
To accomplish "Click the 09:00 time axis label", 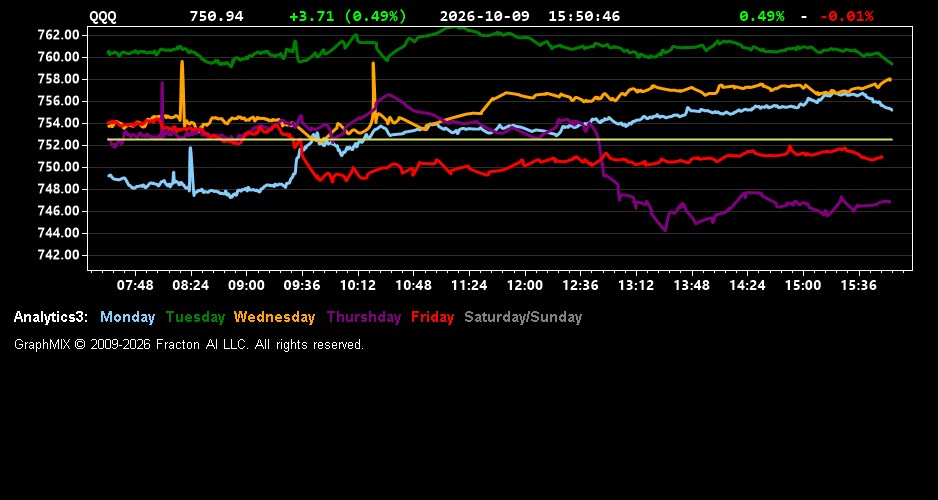I will [x=246, y=285].
